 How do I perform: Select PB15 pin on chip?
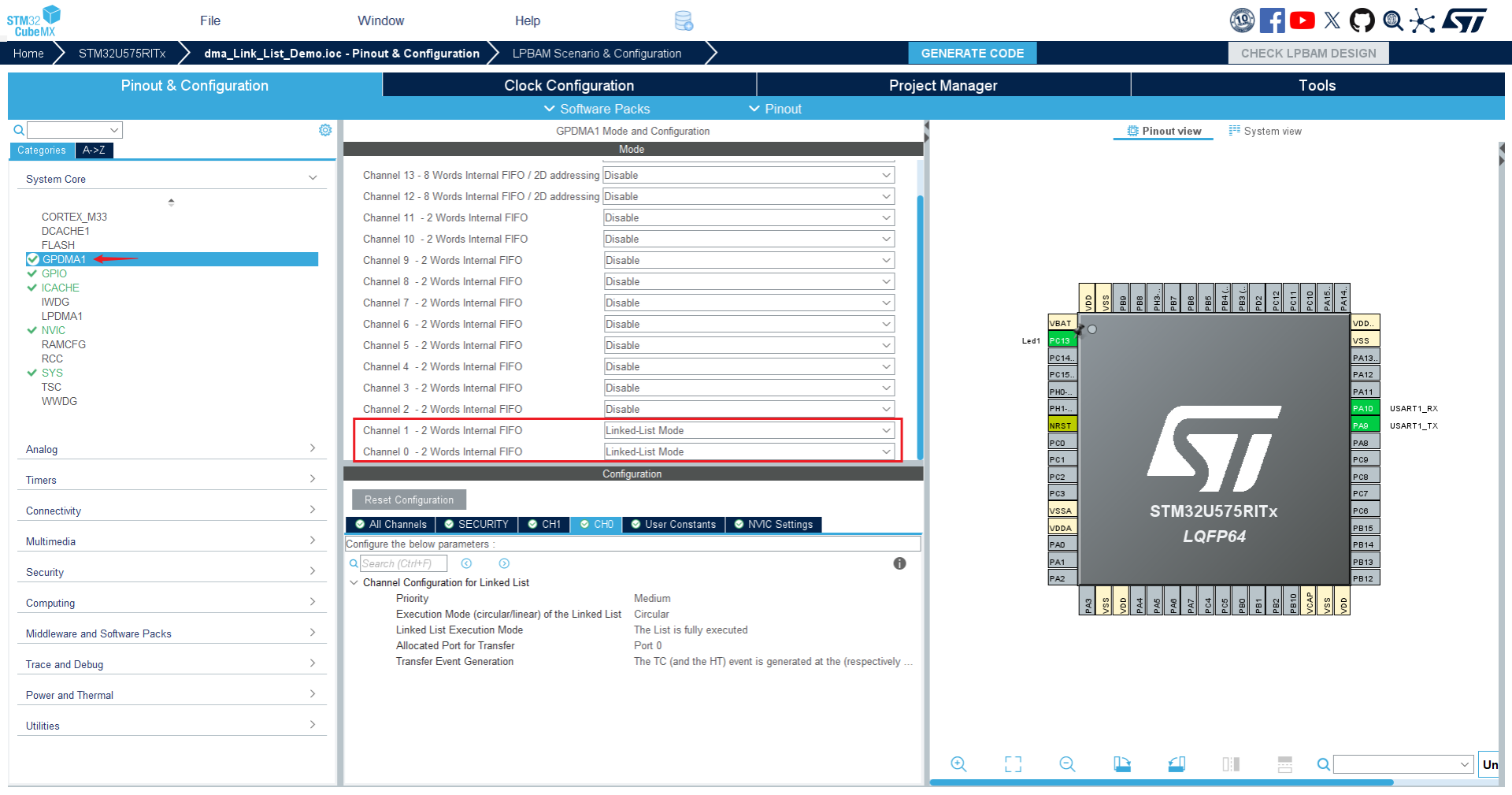pyautogui.click(x=1365, y=528)
